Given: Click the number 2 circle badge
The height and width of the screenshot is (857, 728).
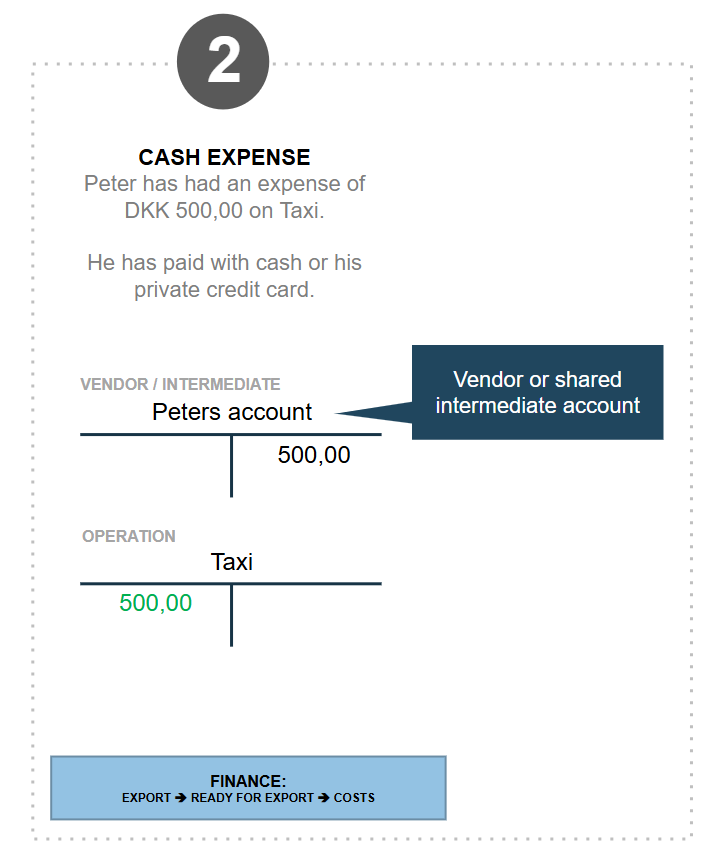Looking at the screenshot, I should pos(223,62).
